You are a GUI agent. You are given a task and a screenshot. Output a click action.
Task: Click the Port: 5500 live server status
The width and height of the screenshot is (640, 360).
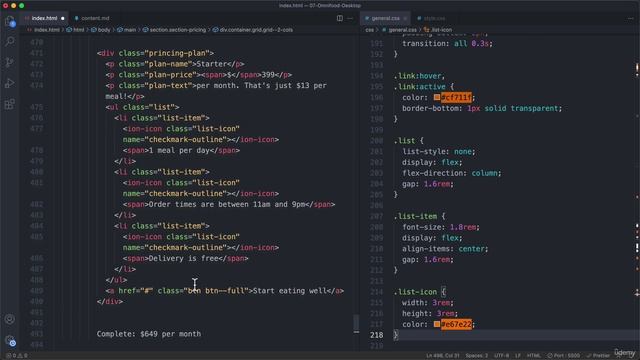click(x=563, y=356)
